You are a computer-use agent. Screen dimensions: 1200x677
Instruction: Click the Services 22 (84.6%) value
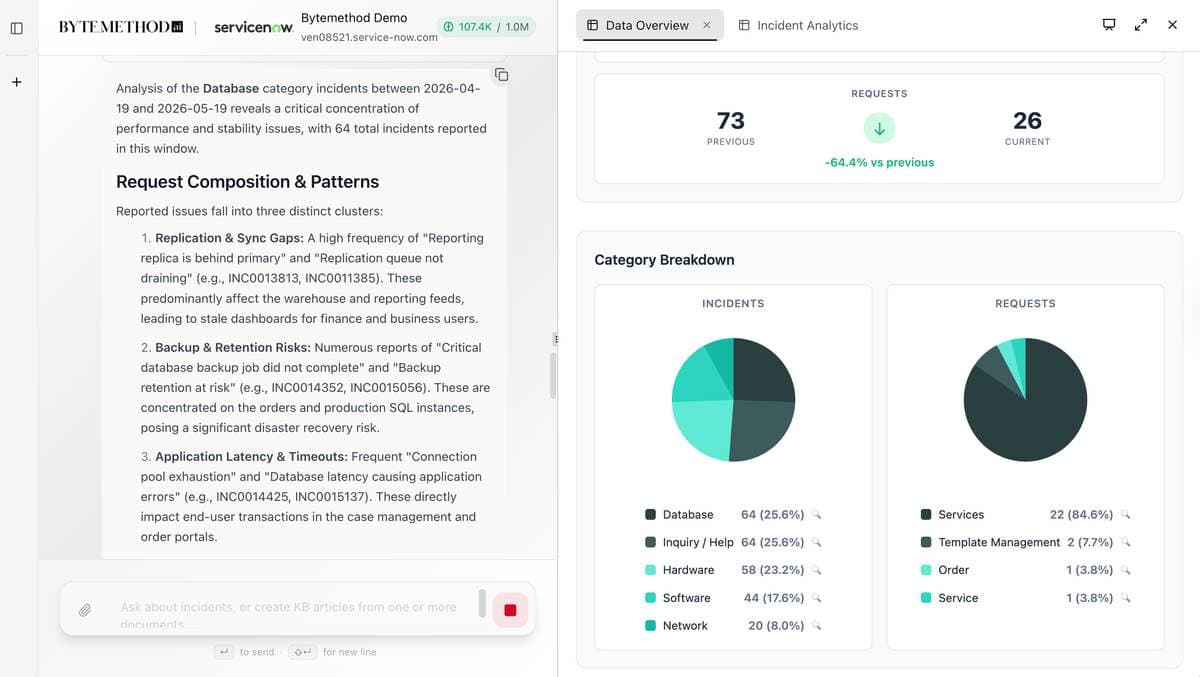pyautogui.click(x=1081, y=515)
